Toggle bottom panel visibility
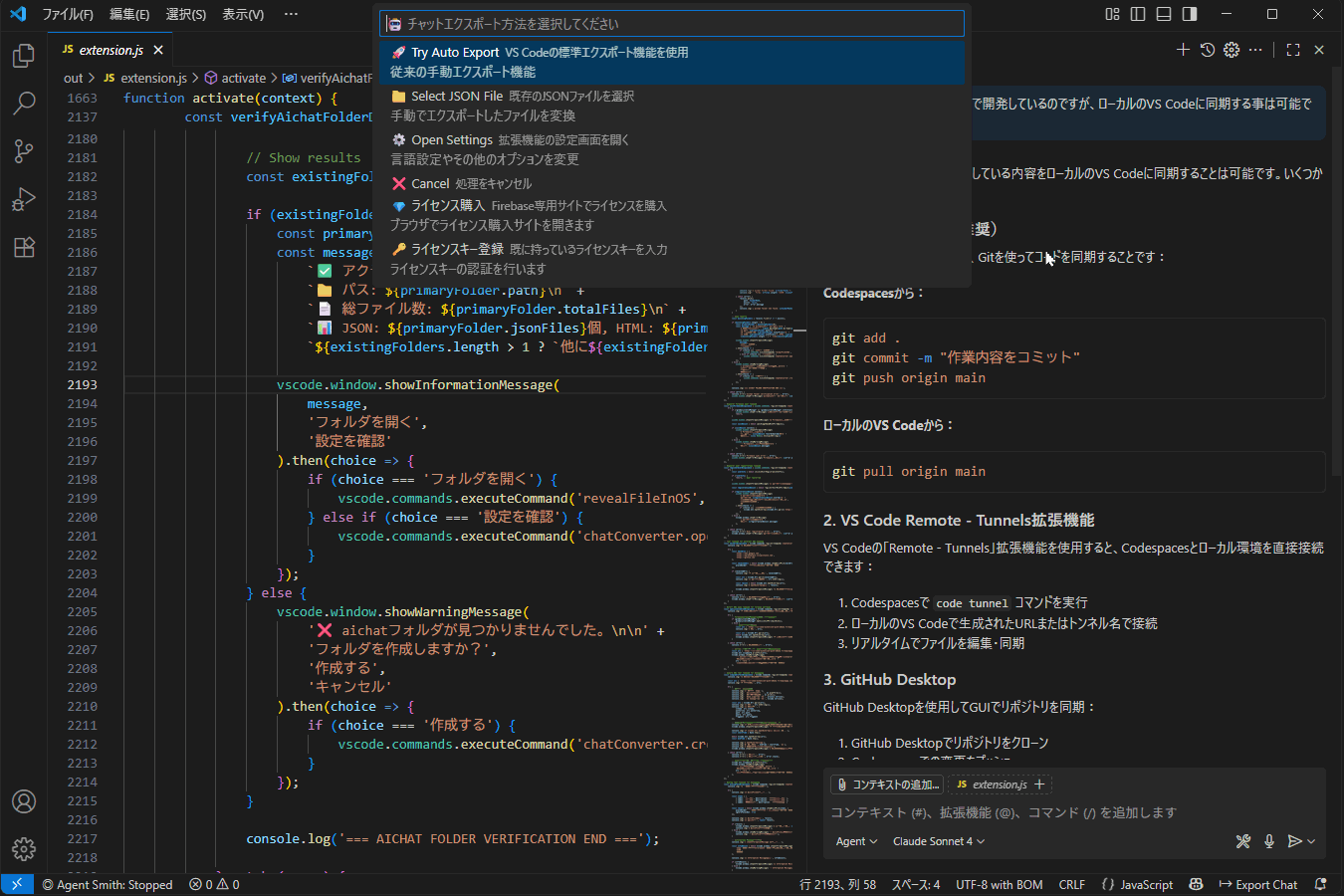Image resolution: width=1344 pixels, height=896 pixels. [x=1164, y=14]
